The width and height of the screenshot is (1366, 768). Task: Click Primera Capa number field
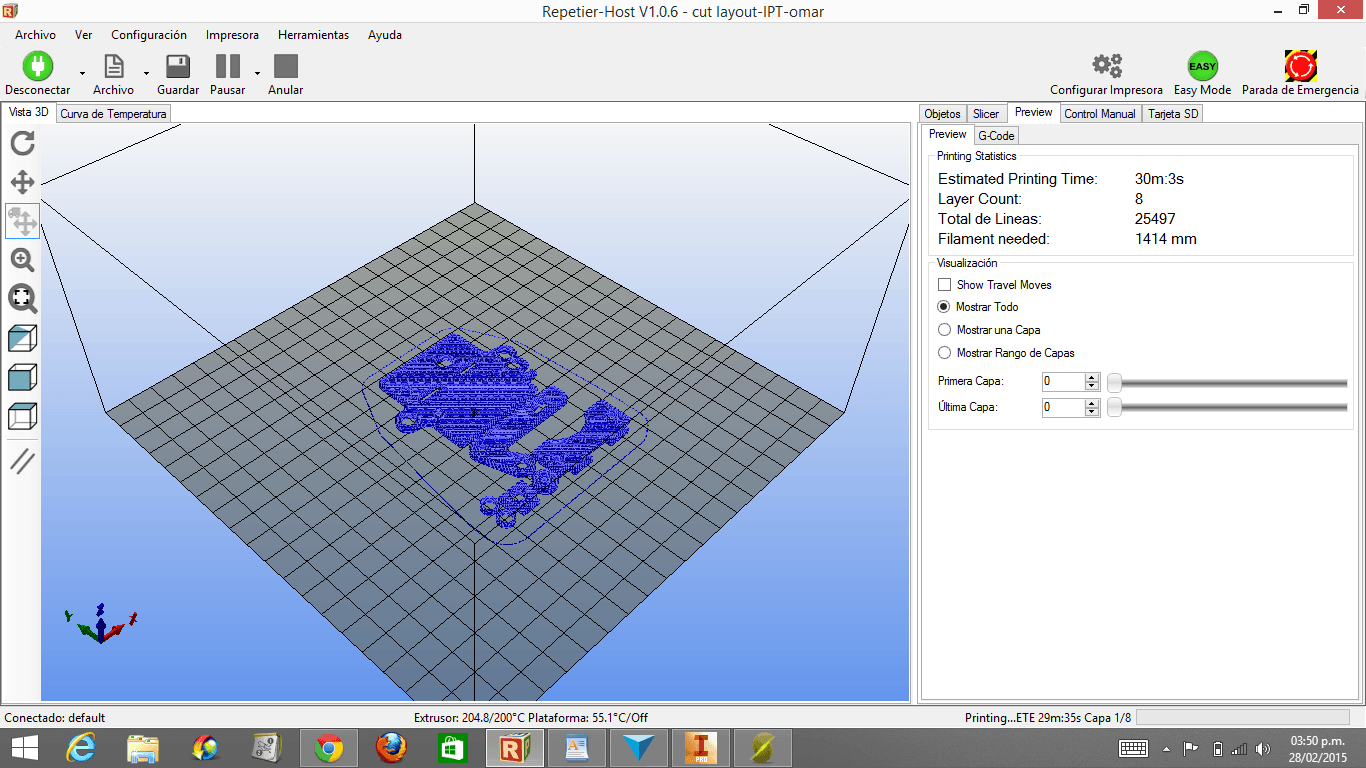coord(1063,381)
